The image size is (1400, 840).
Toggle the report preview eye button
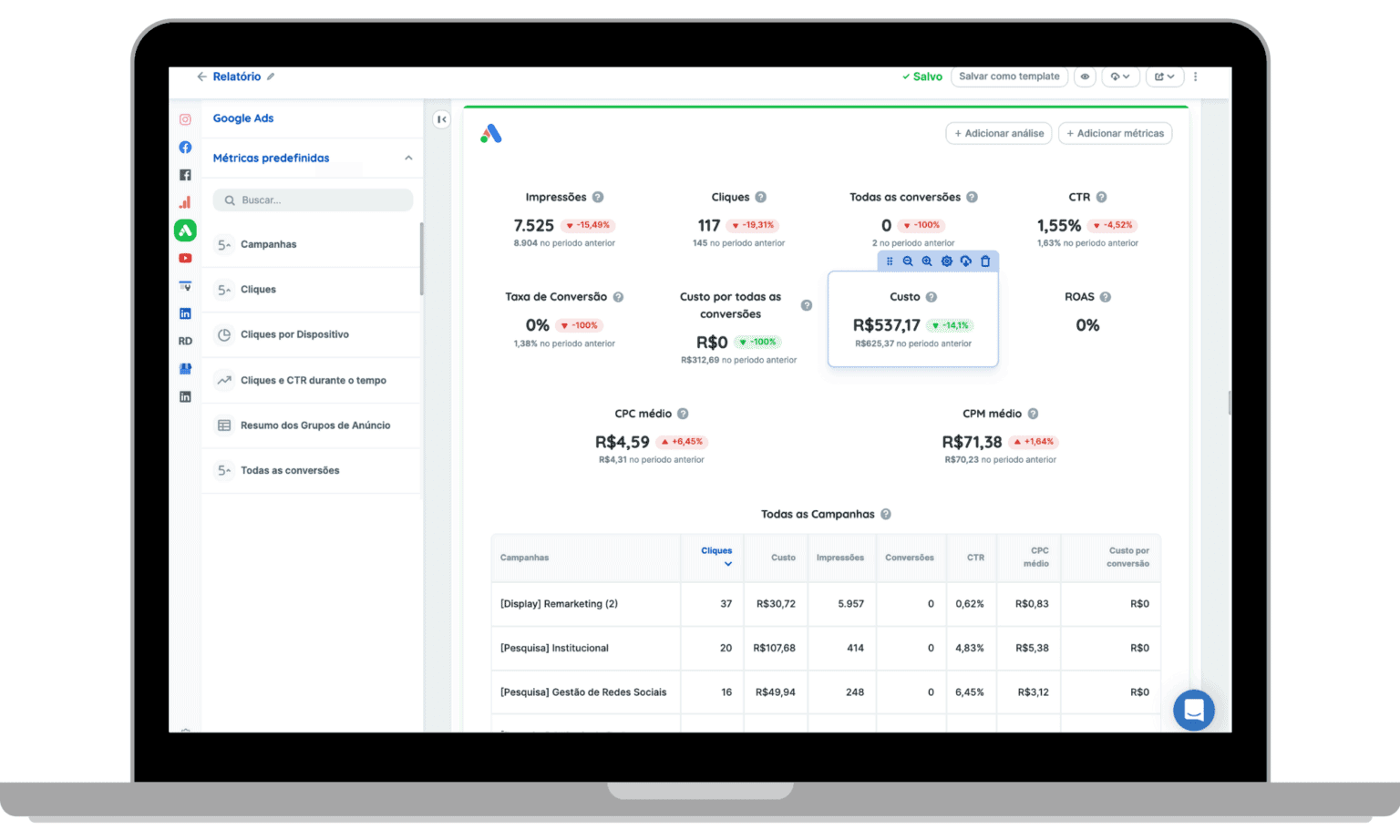tap(1084, 77)
